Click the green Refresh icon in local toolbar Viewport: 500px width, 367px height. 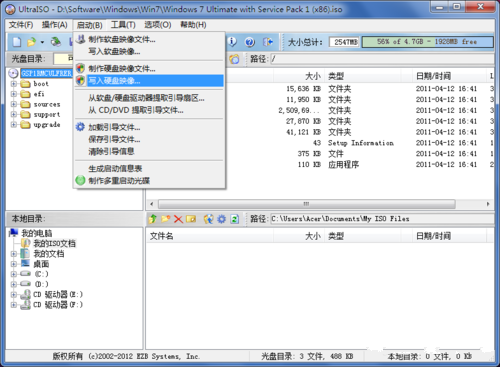(235, 219)
